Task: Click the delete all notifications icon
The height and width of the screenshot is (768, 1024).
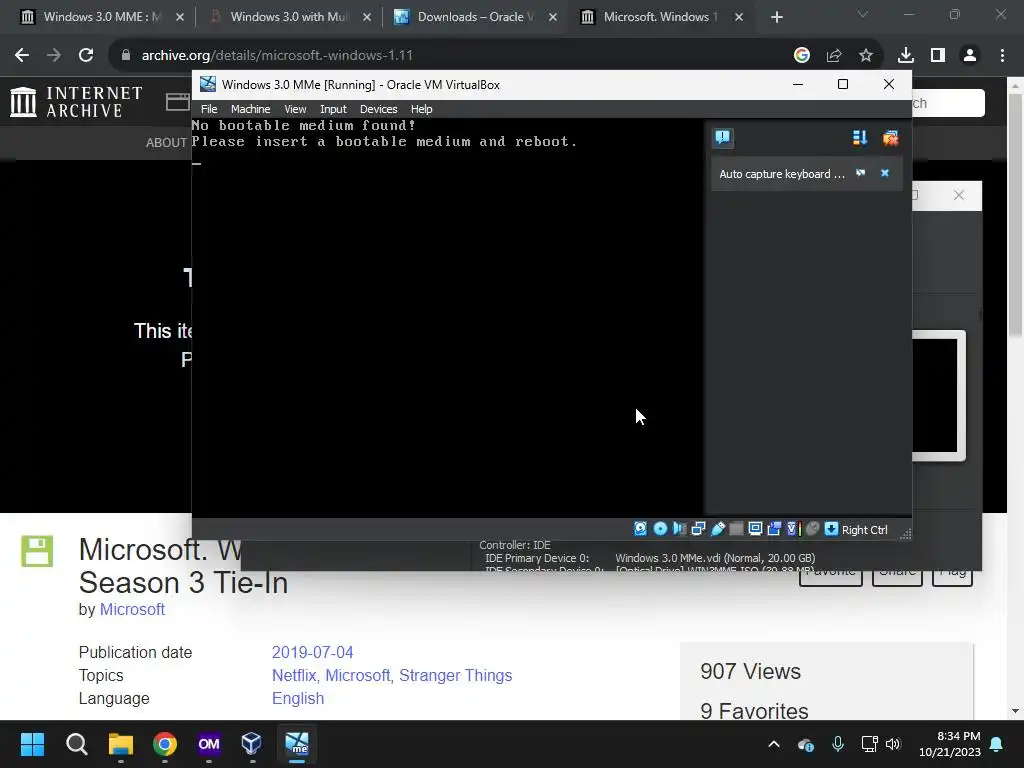Action: 890,138
